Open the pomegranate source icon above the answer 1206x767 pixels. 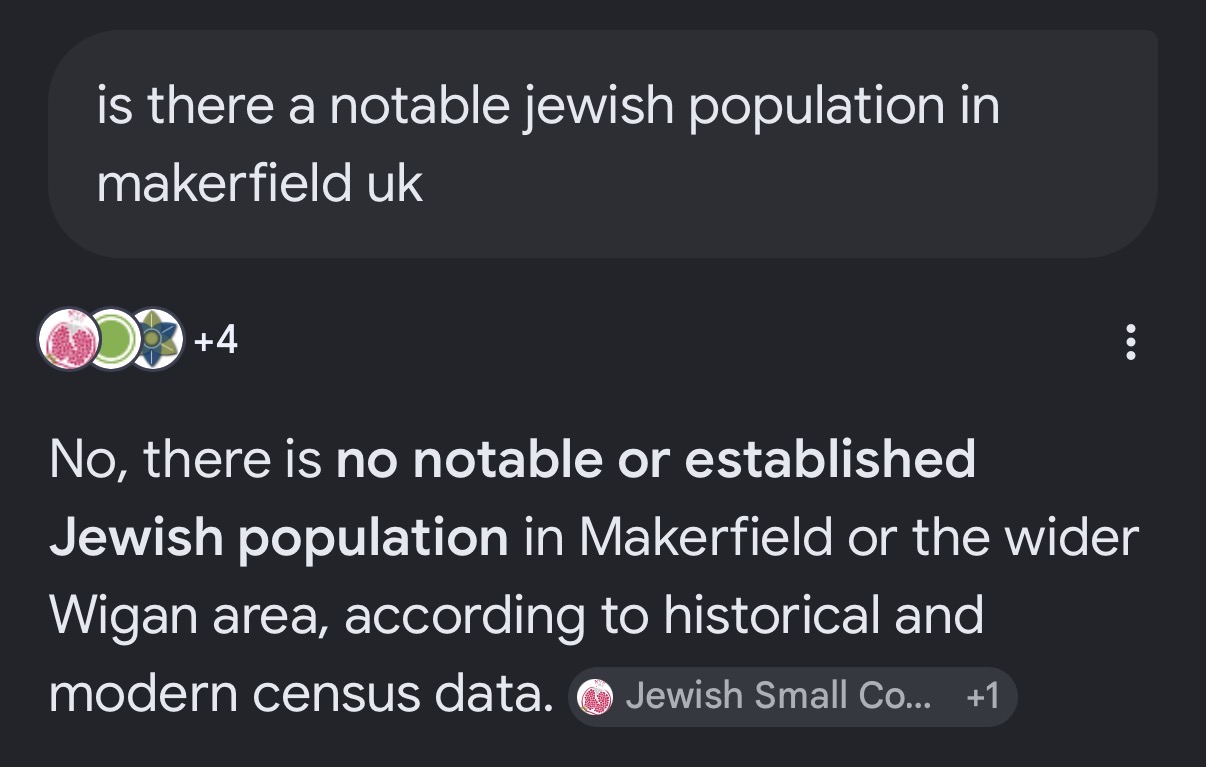coord(69,341)
